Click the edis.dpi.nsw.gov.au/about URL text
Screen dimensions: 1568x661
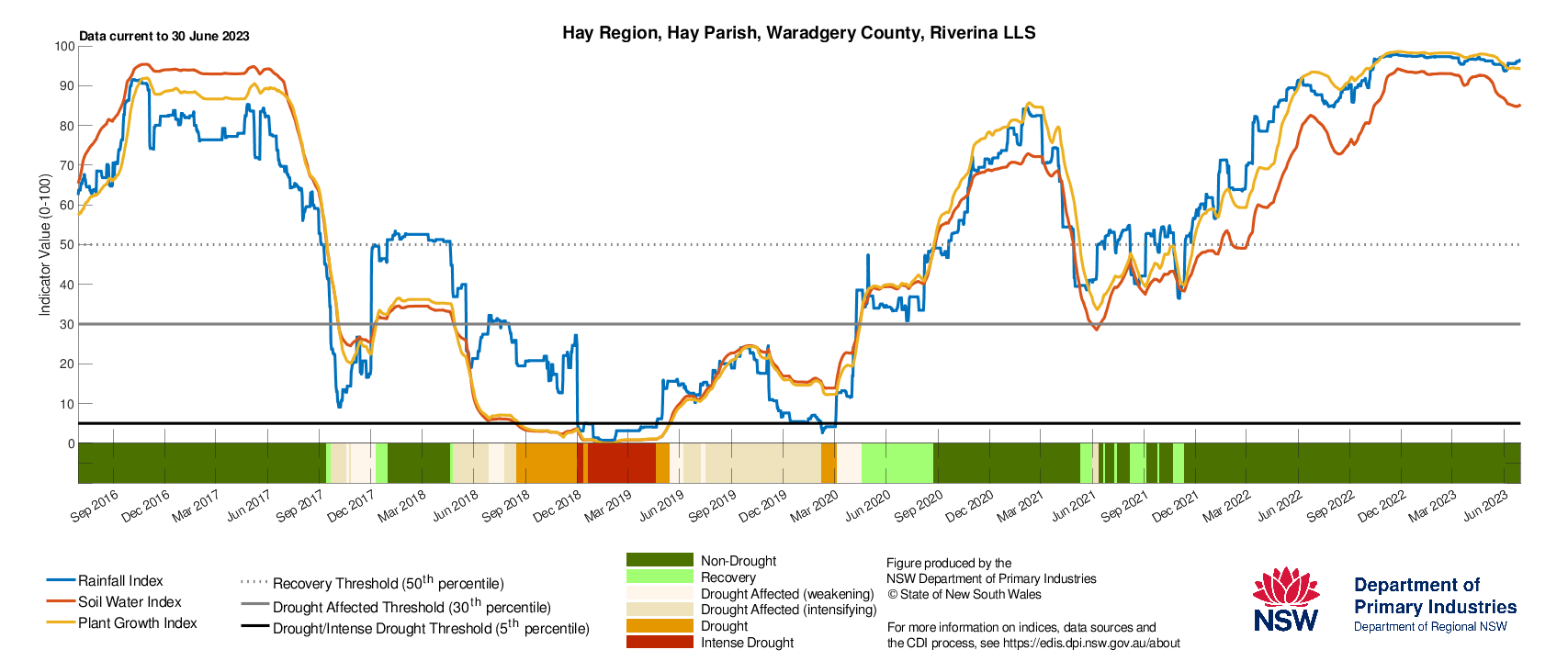pos(1091,643)
